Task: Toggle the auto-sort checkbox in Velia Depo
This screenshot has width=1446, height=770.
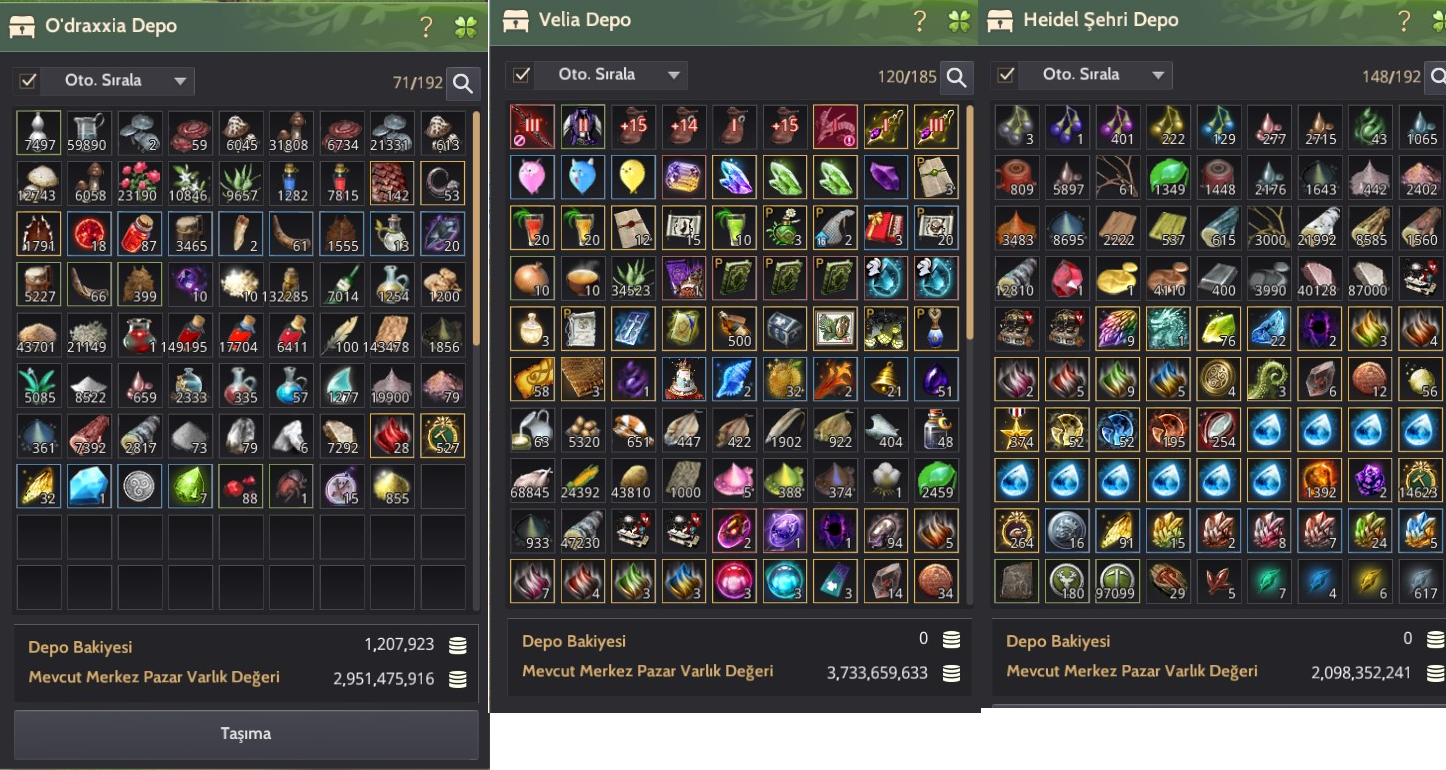Action: [x=521, y=74]
